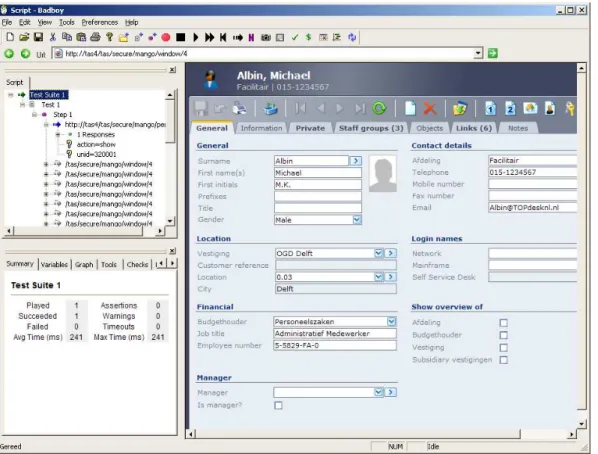Click the blue refresh arrows toolbar icon
The width and height of the screenshot is (598, 454).
point(352,37)
